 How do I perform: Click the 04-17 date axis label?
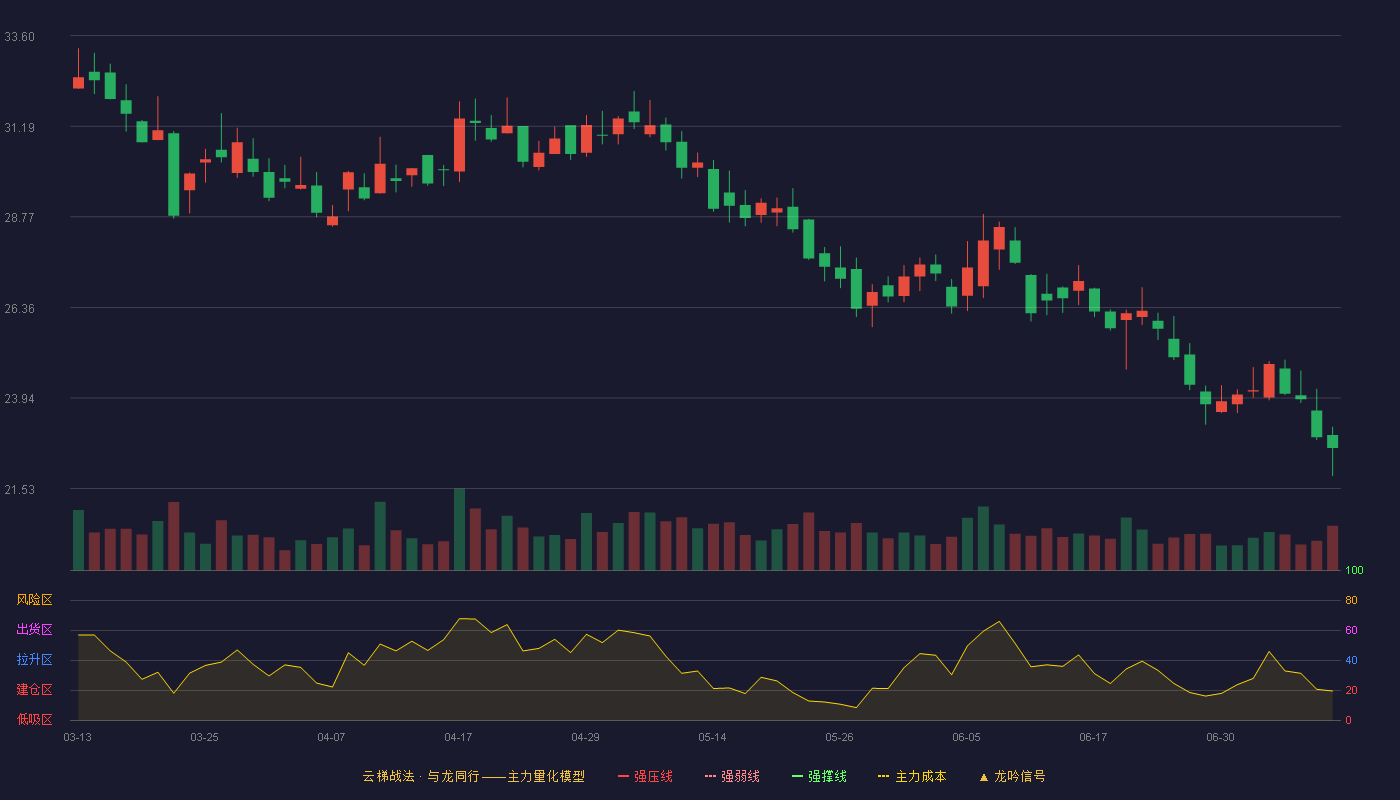pos(458,737)
